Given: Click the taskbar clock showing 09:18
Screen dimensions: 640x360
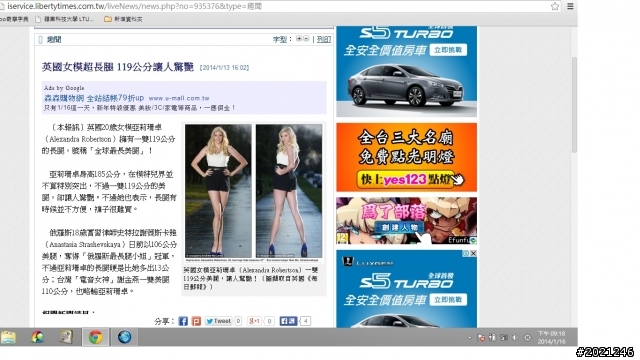Looking at the screenshot, I should pos(551,337).
